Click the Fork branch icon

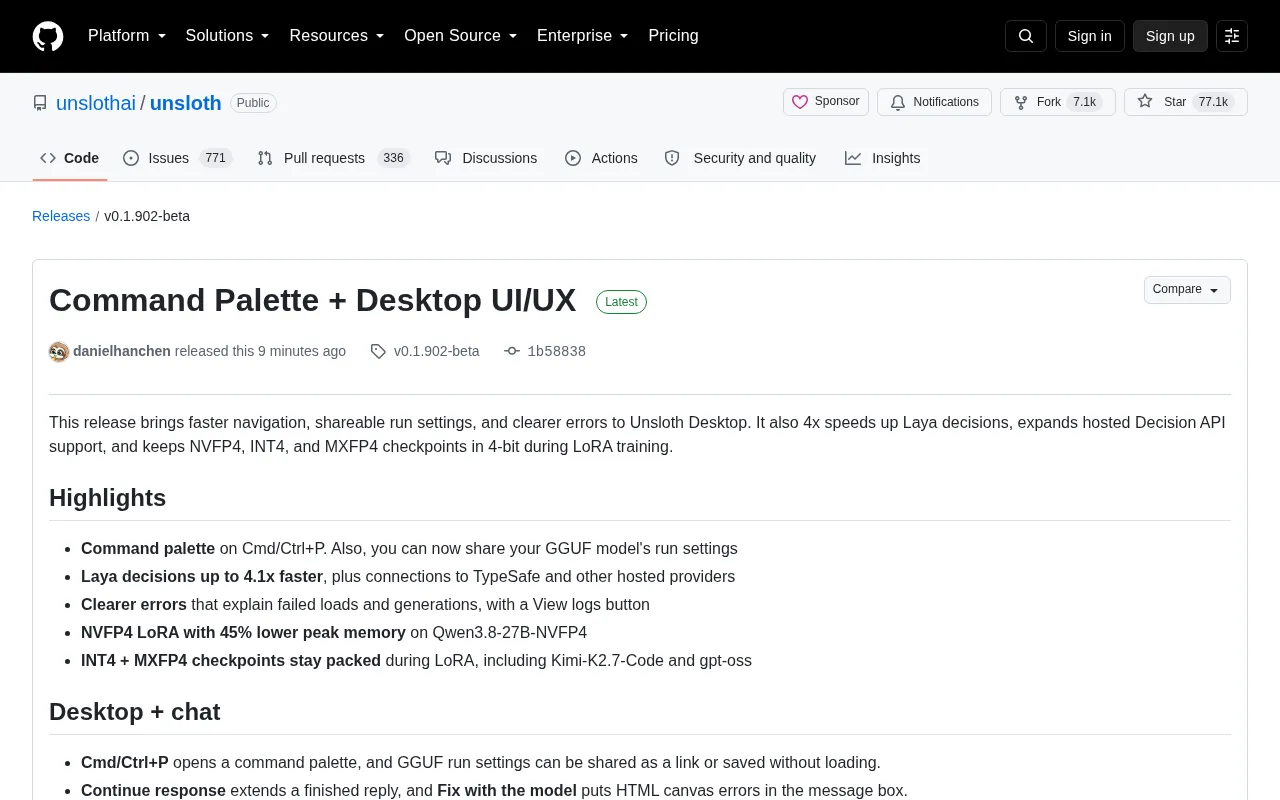tap(1021, 102)
